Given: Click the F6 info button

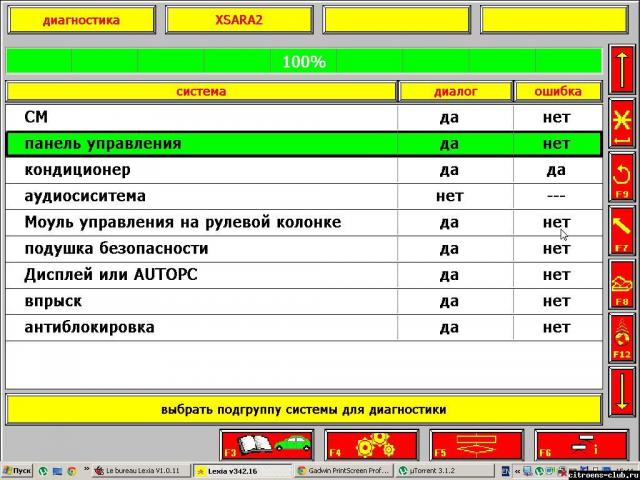Looking at the screenshot, I should click(582, 446).
